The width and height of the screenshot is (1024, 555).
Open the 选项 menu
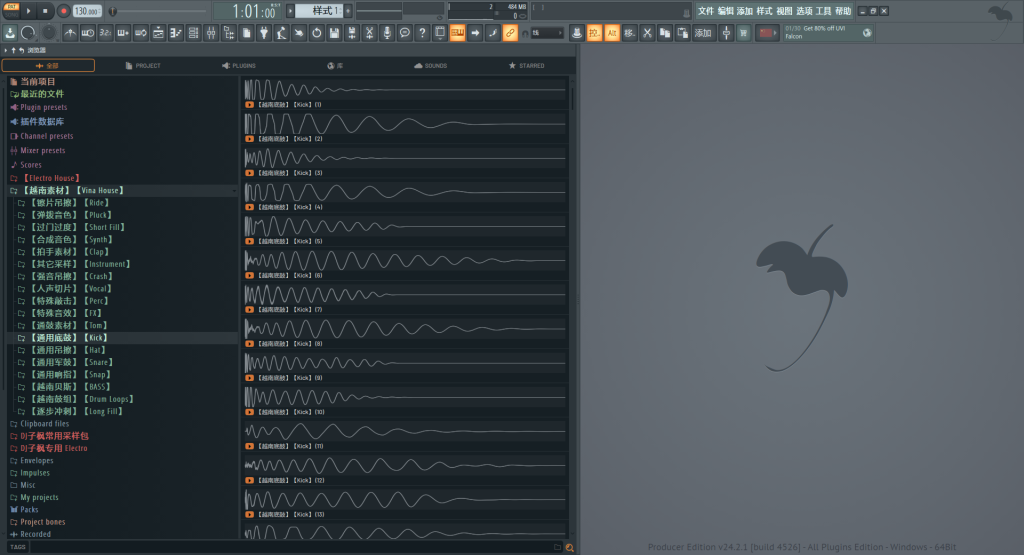[804, 11]
